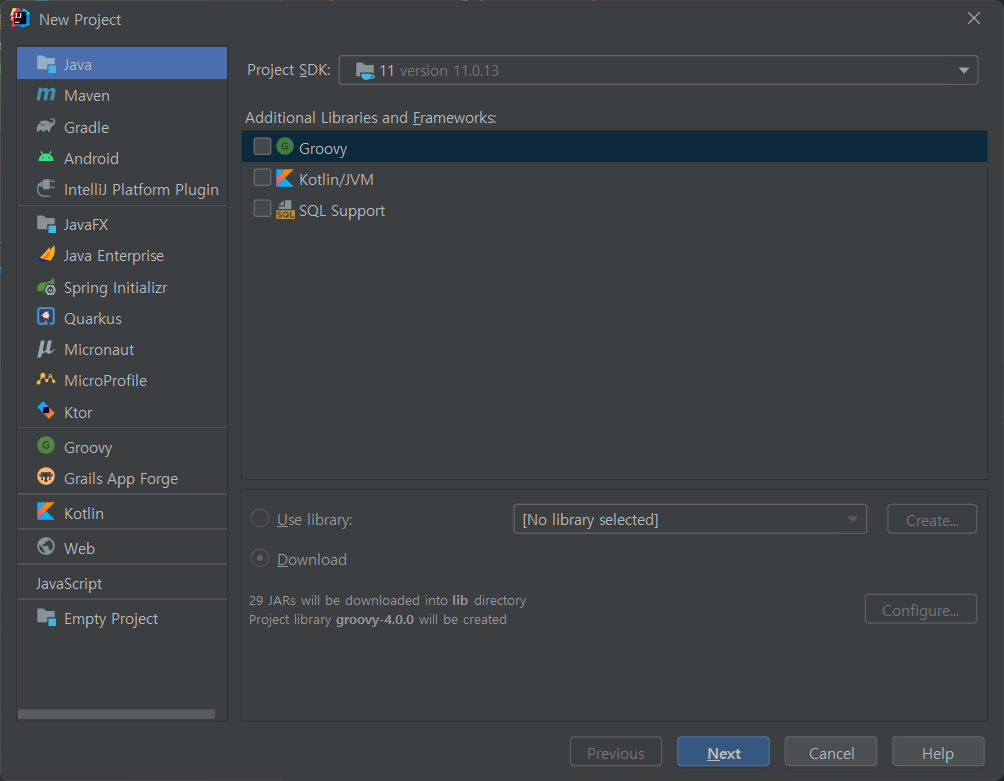Click the Ktor diamond icon
This screenshot has height=781, width=1004.
pyautogui.click(x=46, y=410)
